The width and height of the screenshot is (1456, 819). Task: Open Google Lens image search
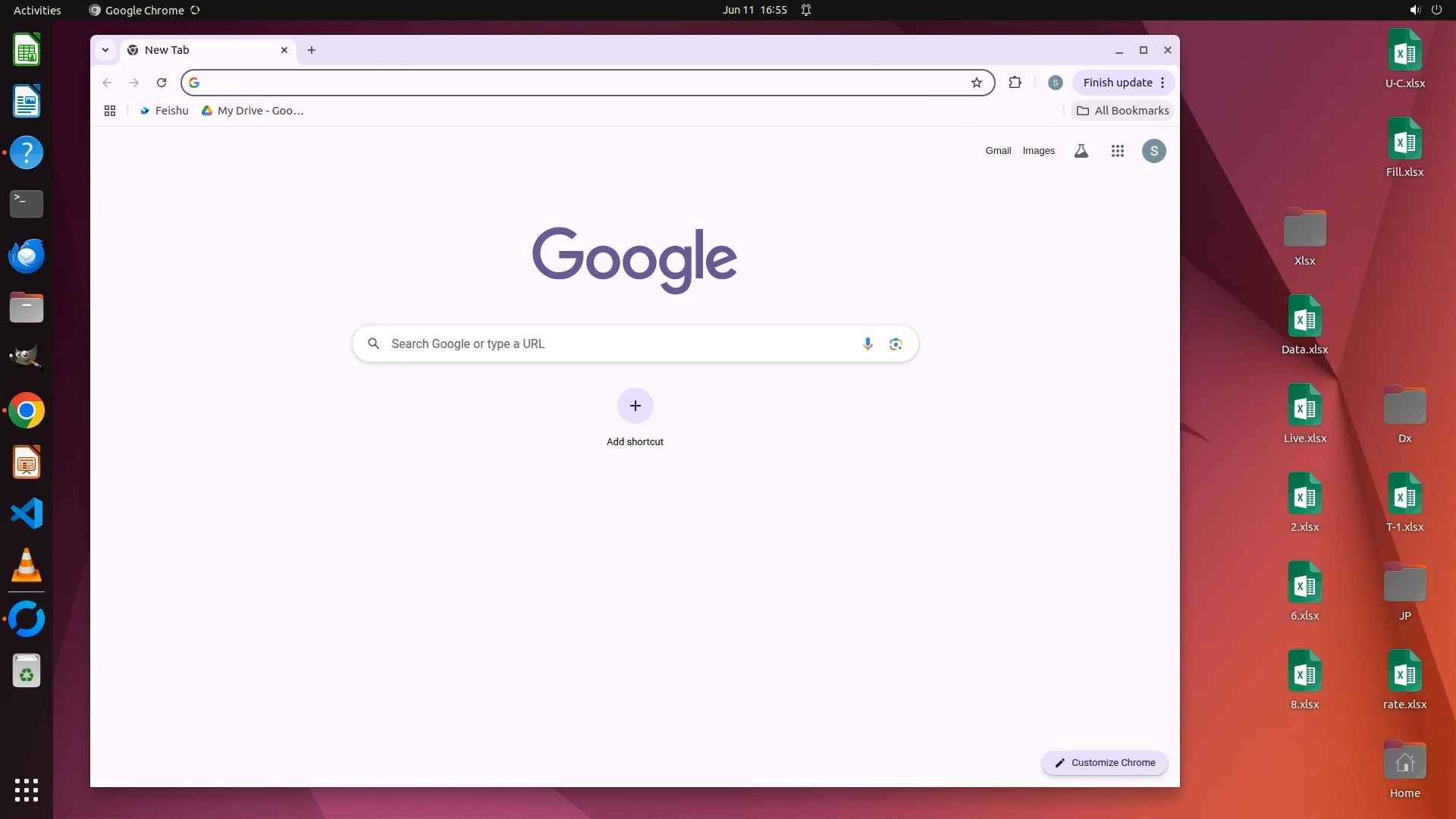(x=896, y=344)
